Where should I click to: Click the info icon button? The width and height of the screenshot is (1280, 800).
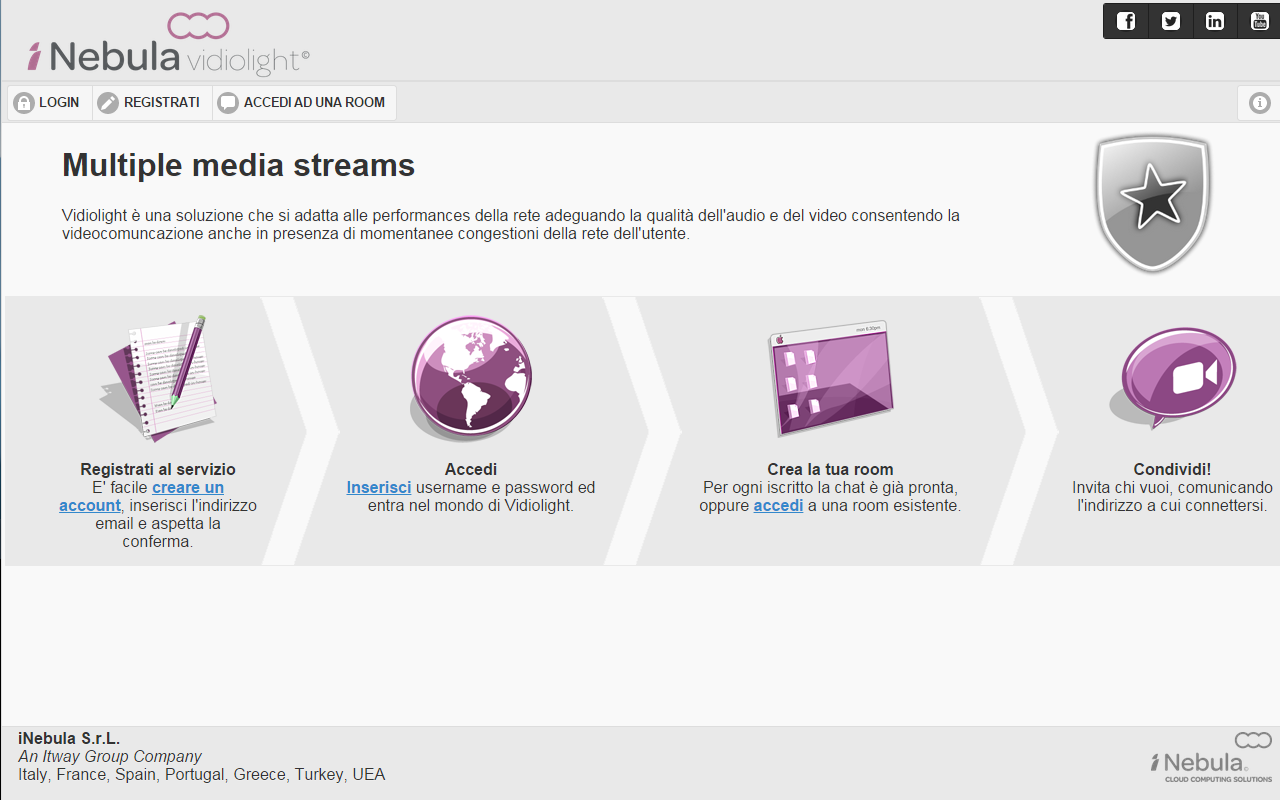click(1259, 103)
